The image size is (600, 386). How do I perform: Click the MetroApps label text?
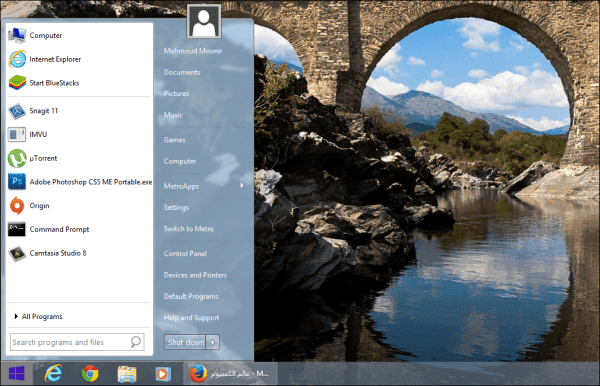click(x=181, y=186)
